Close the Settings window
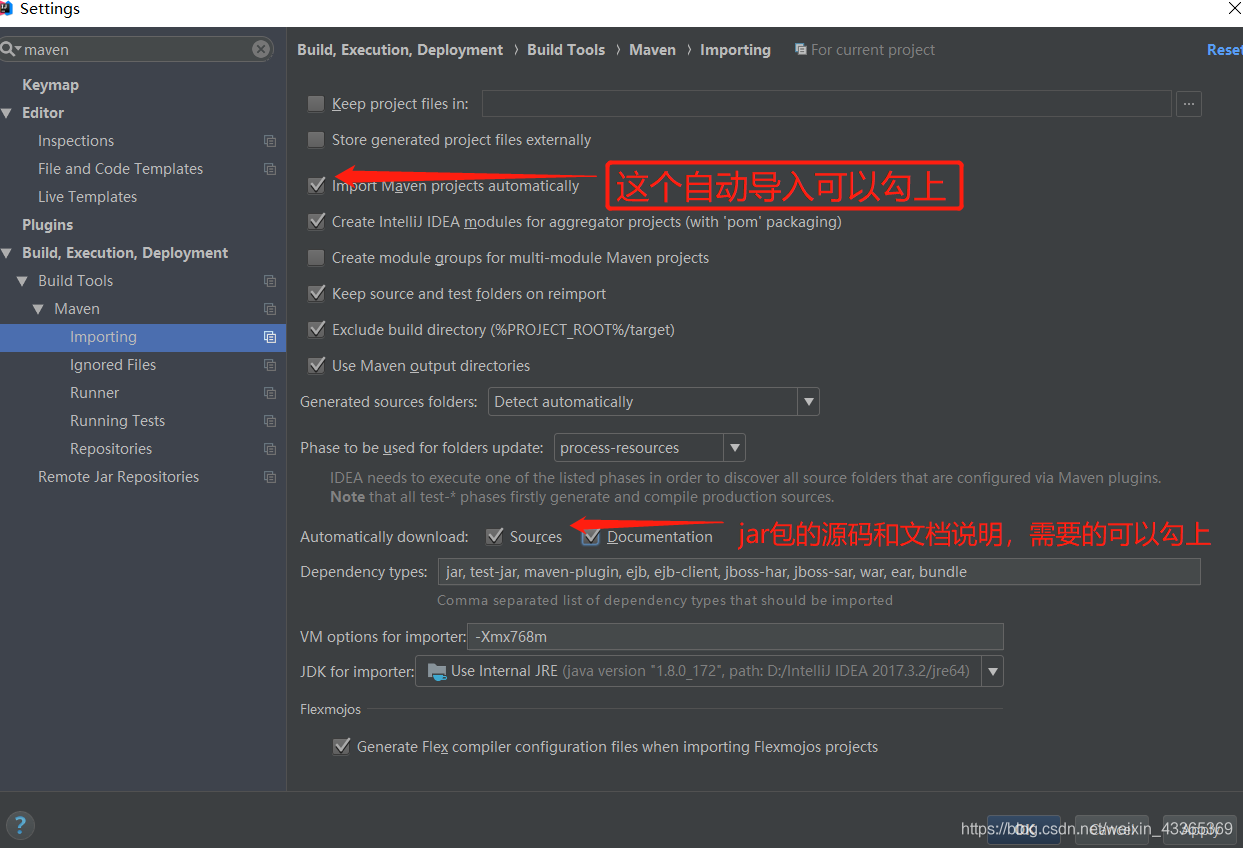This screenshot has height=848, width=1243. pos(1234,8)
